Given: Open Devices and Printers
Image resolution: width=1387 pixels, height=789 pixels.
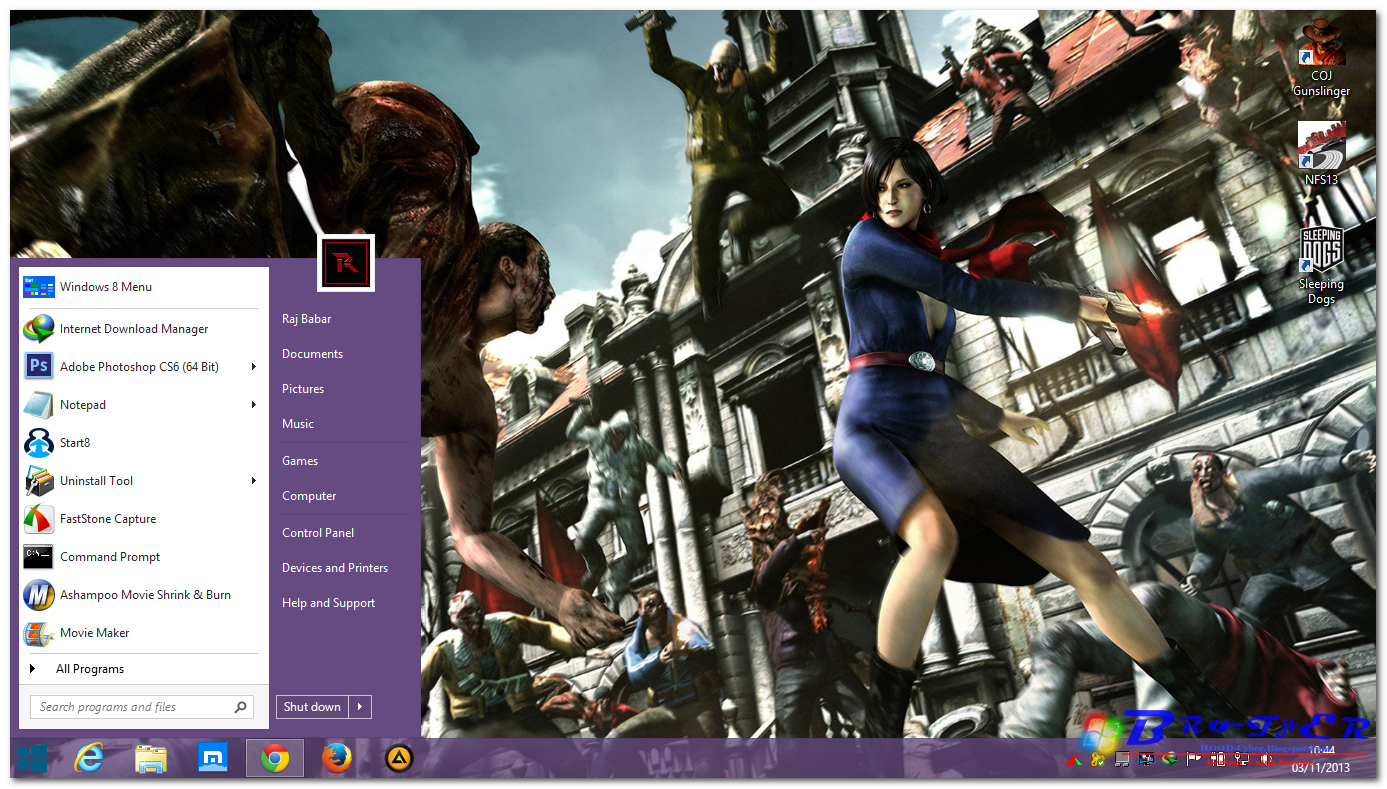Looking at the screenshot, I should 335,568.
